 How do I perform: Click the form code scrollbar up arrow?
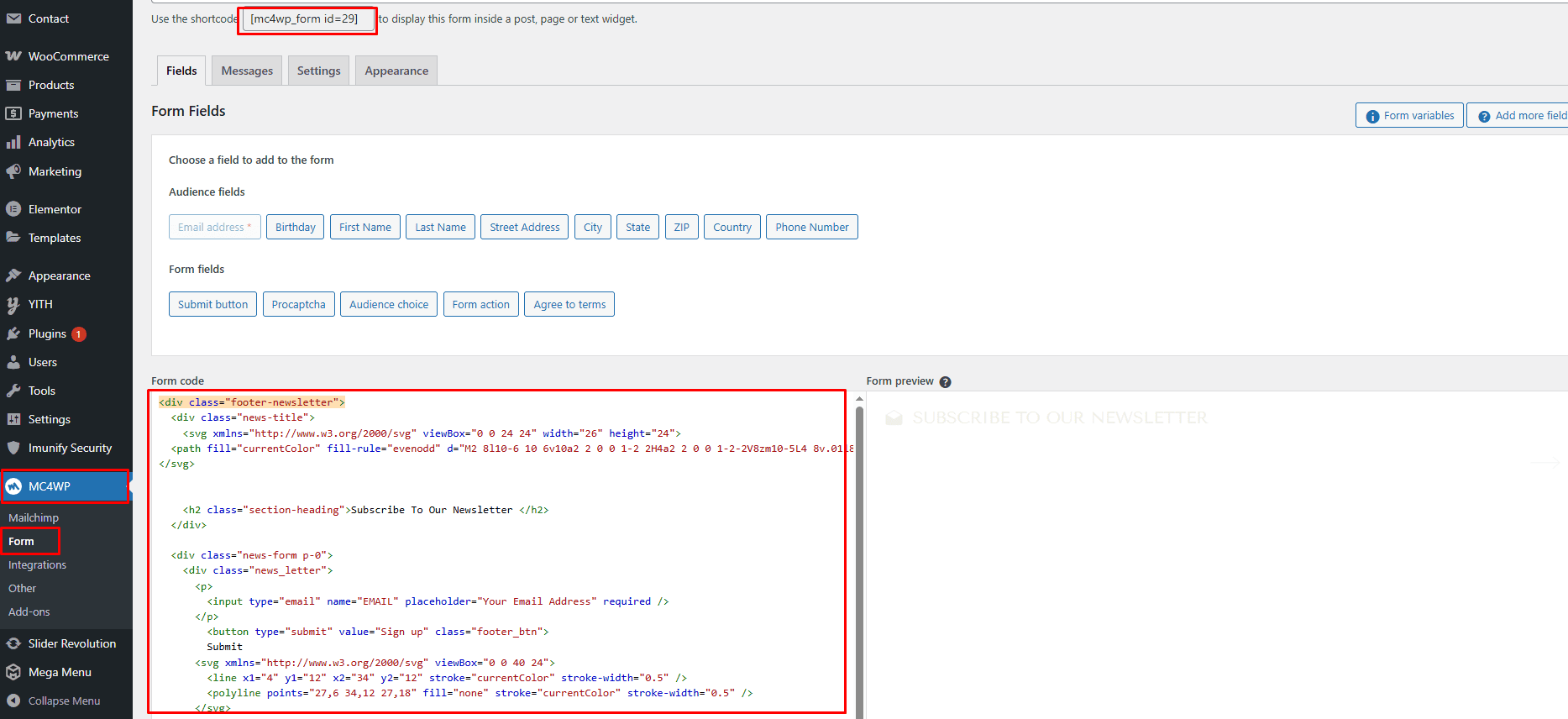(x=859, y=399)
